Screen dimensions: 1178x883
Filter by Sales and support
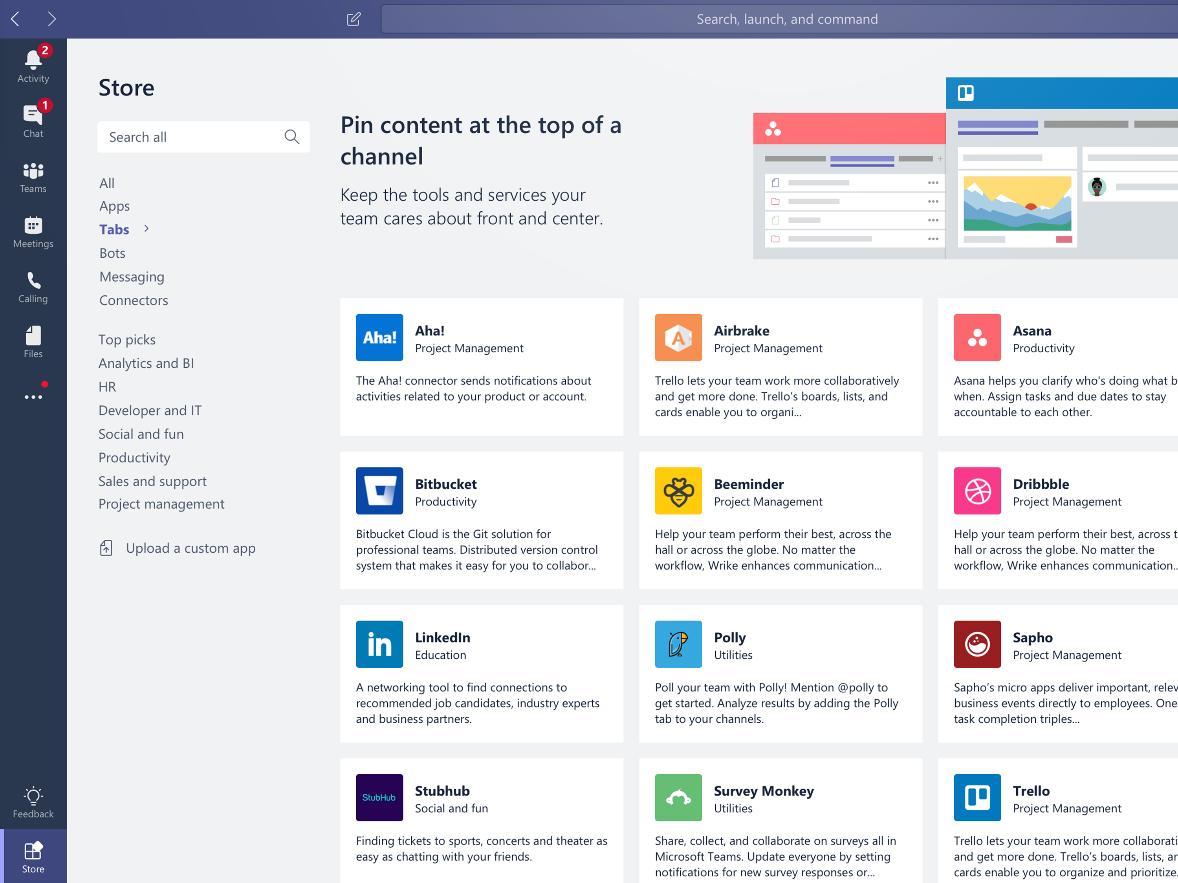[x=152, y=481]
